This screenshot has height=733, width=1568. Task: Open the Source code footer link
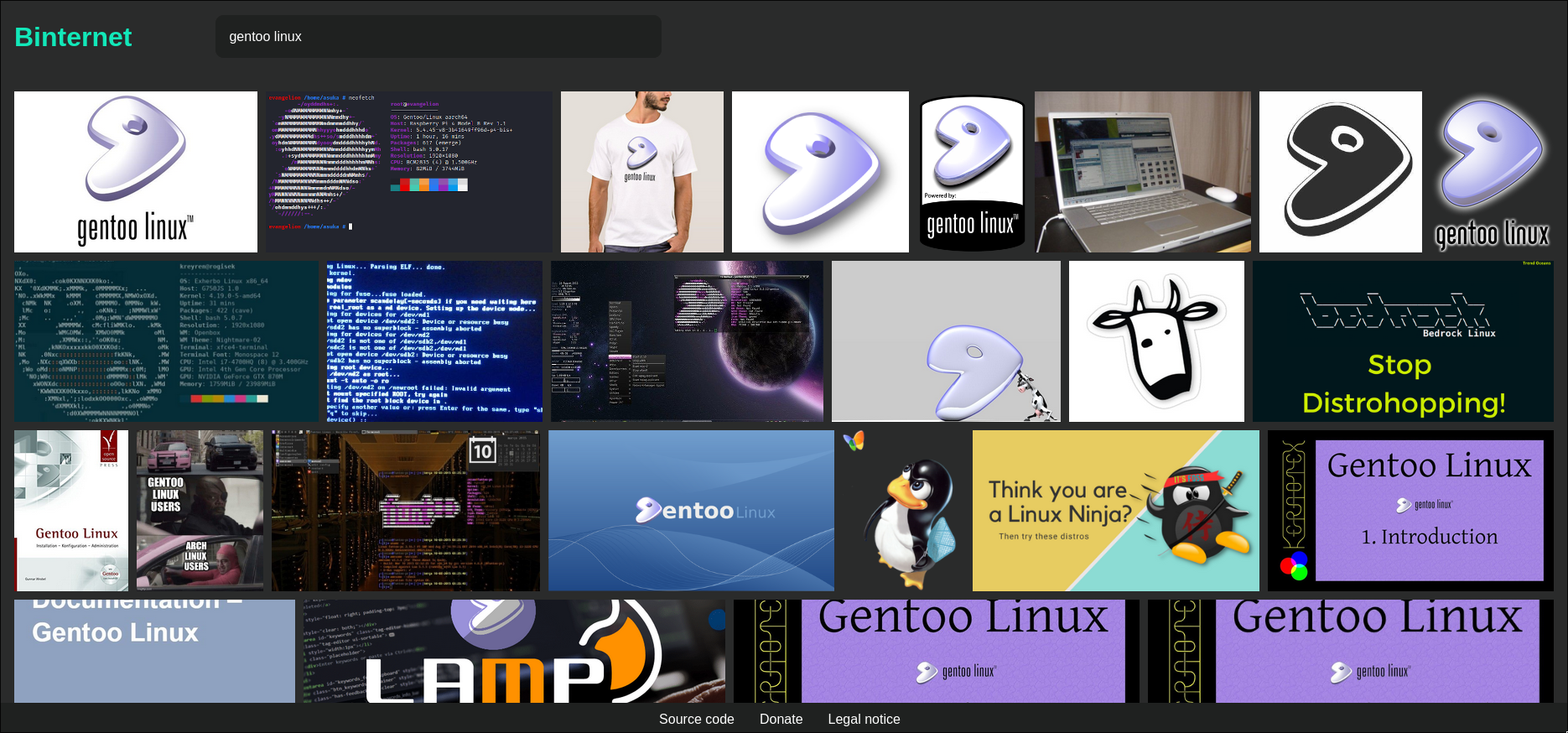point(696,719)
